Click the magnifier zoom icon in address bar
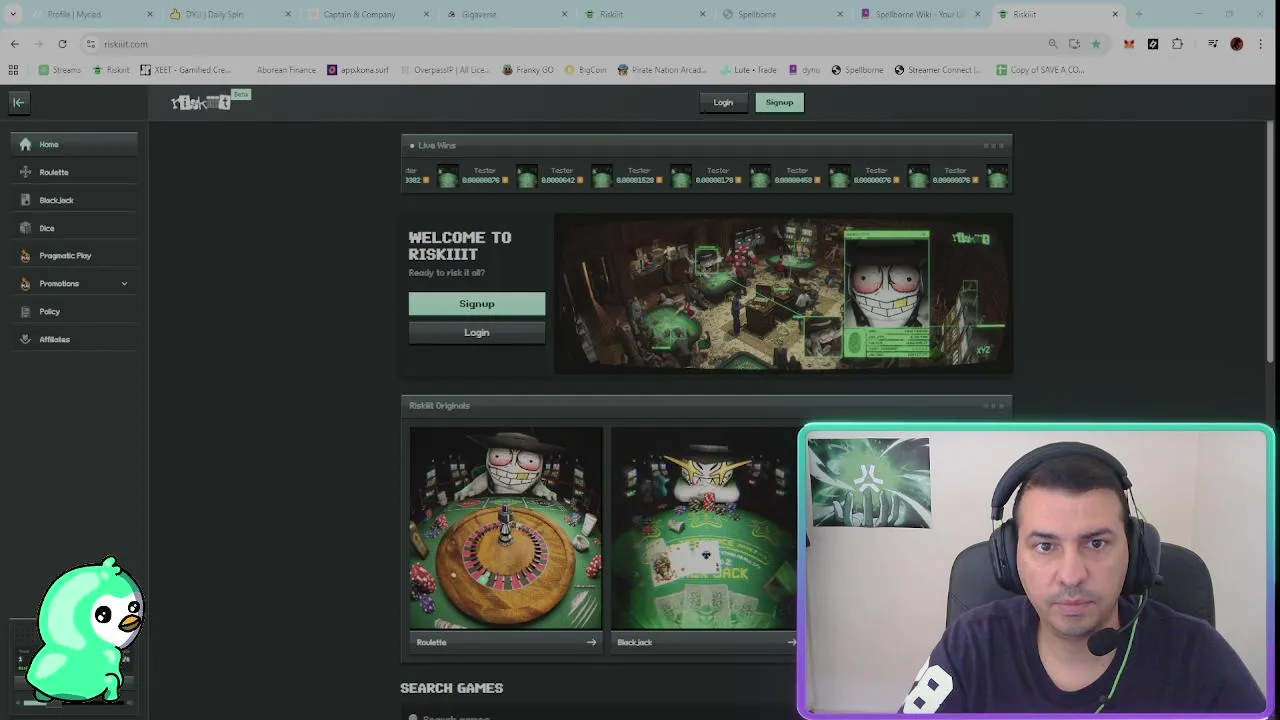The image size is (1280, 720). (1052, 44)
